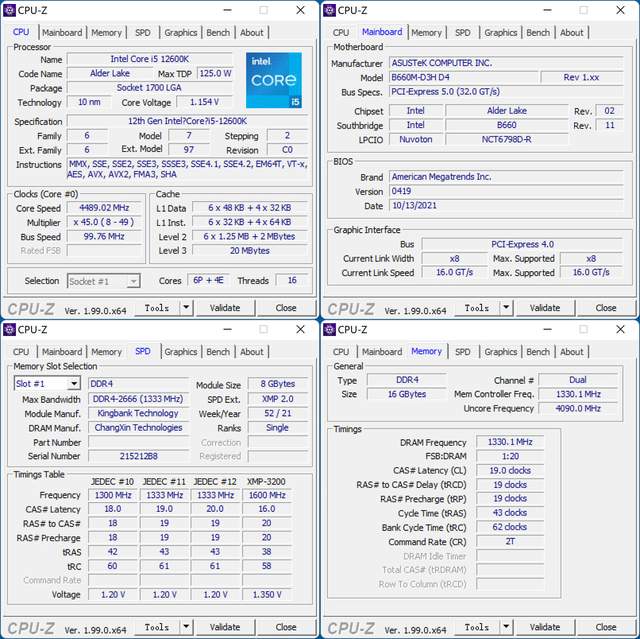
Task: Click Validate button in Mainboard window
Action: 545,308
